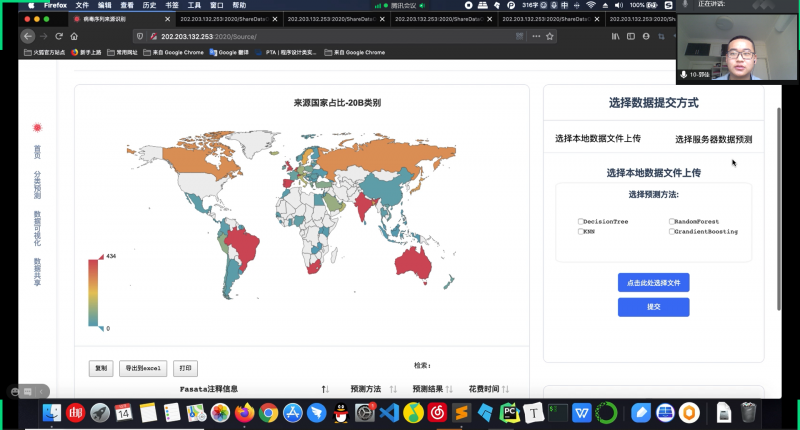Sort the Fasata注释信息 column

(x=325, y=389)
